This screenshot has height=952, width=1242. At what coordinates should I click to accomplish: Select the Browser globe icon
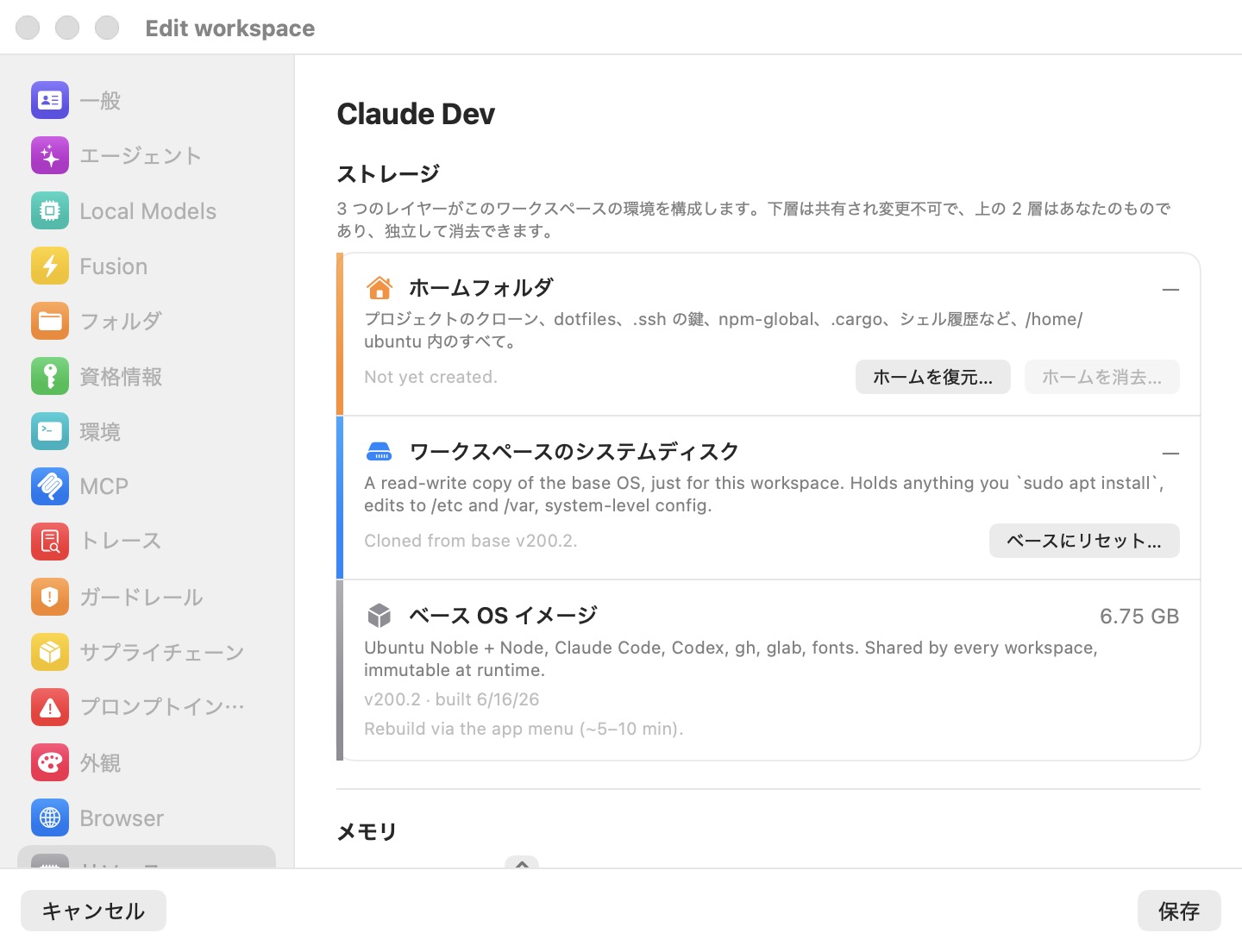click(x=50, y=817)
